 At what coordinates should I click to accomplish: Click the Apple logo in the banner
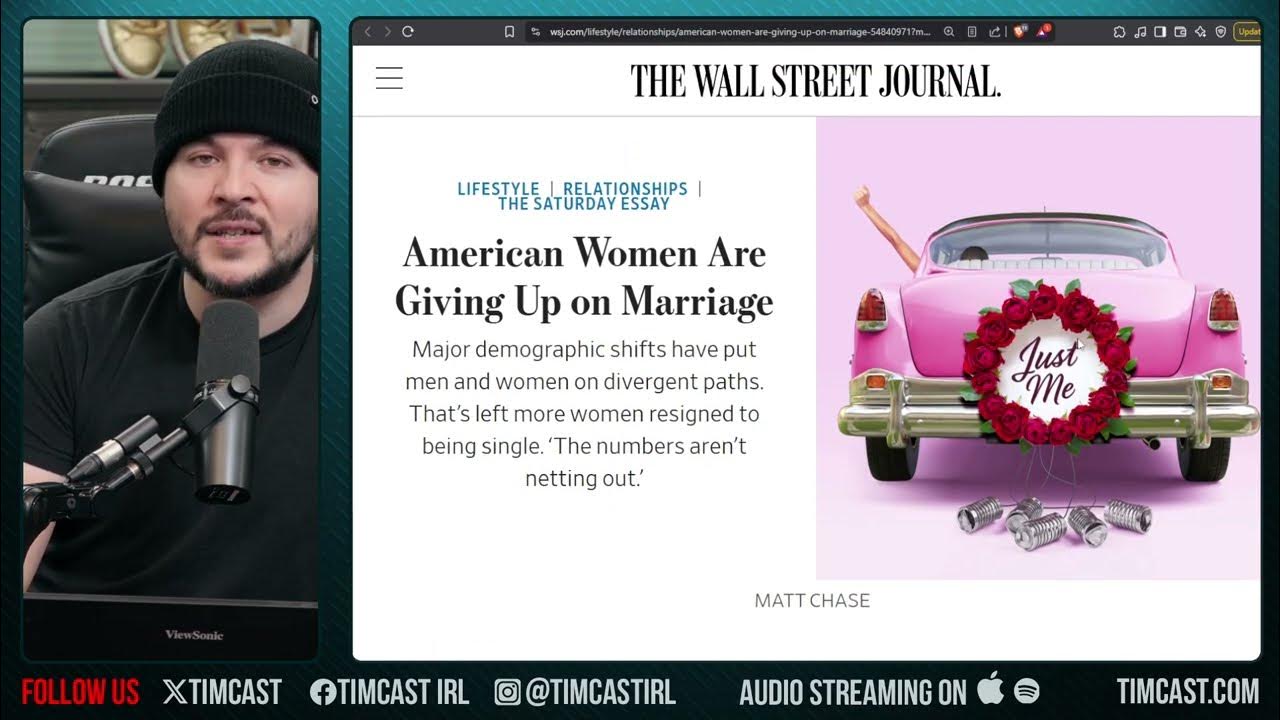[990, 689]
